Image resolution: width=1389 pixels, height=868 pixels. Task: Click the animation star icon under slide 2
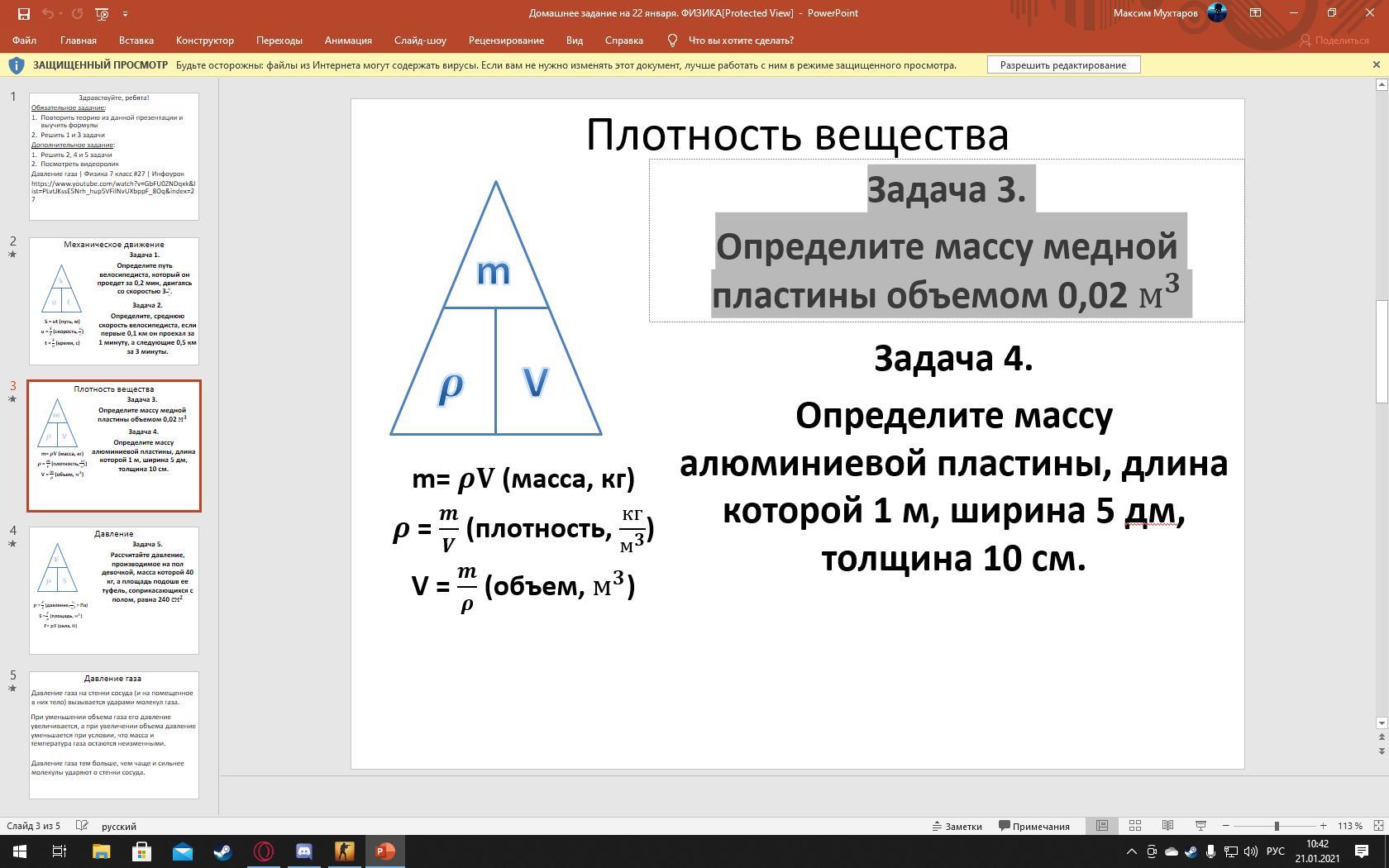[x=12, y=255]
